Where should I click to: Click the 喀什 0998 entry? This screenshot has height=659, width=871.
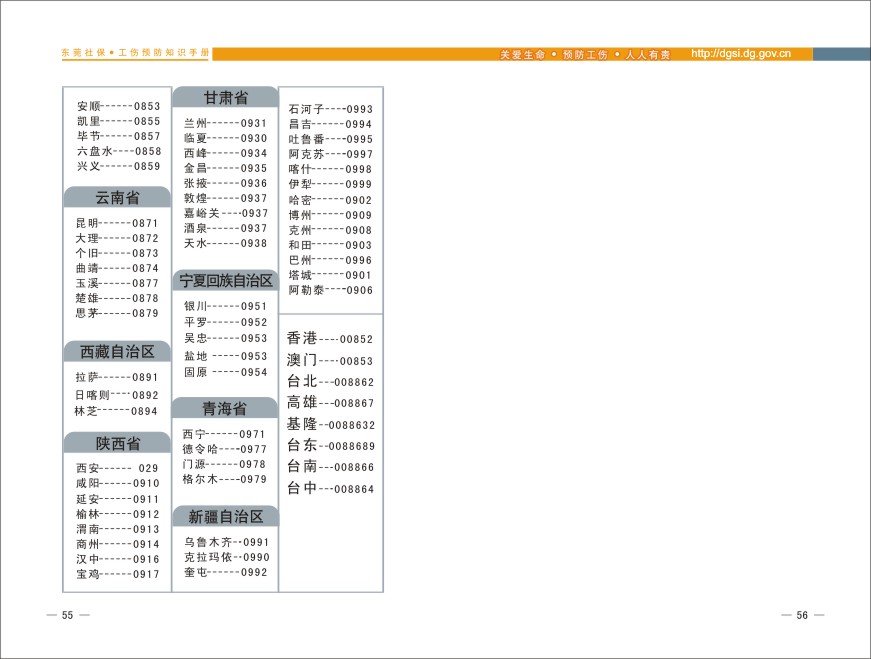pos(330,169)
